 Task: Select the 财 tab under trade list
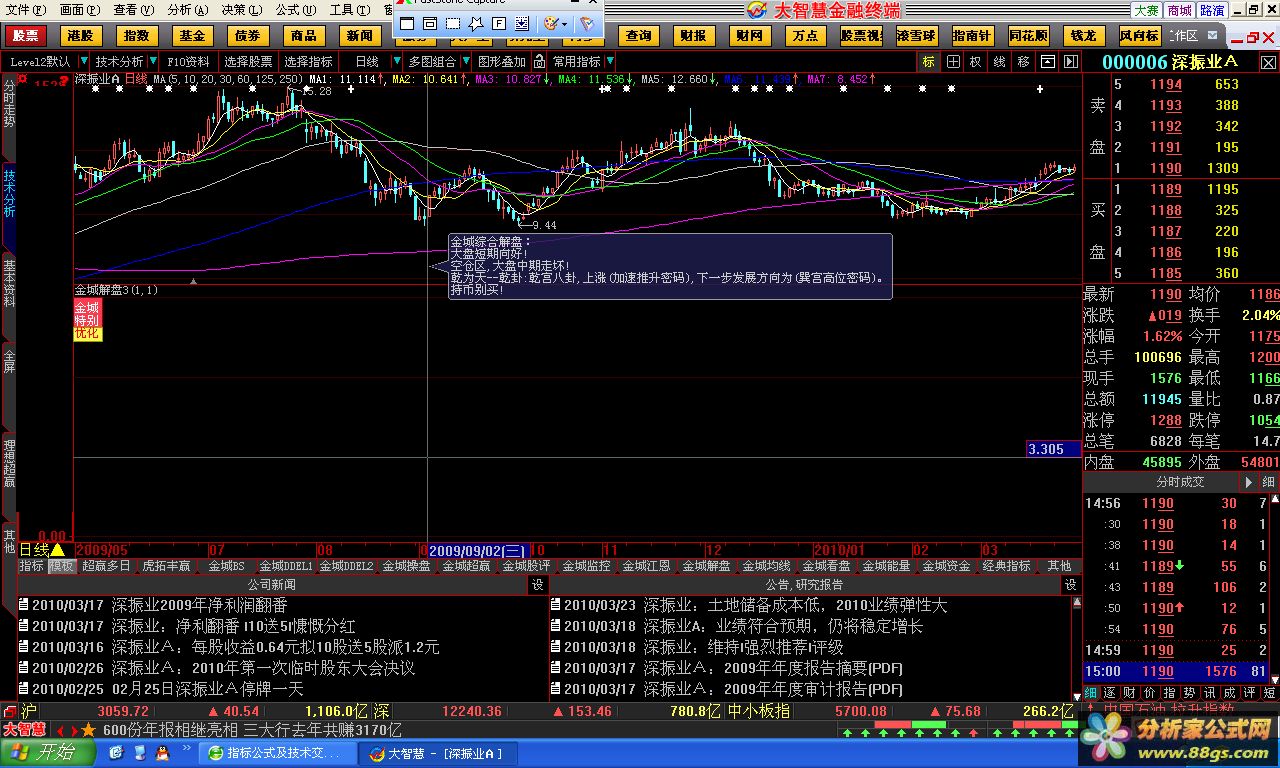pos(1129,692)
